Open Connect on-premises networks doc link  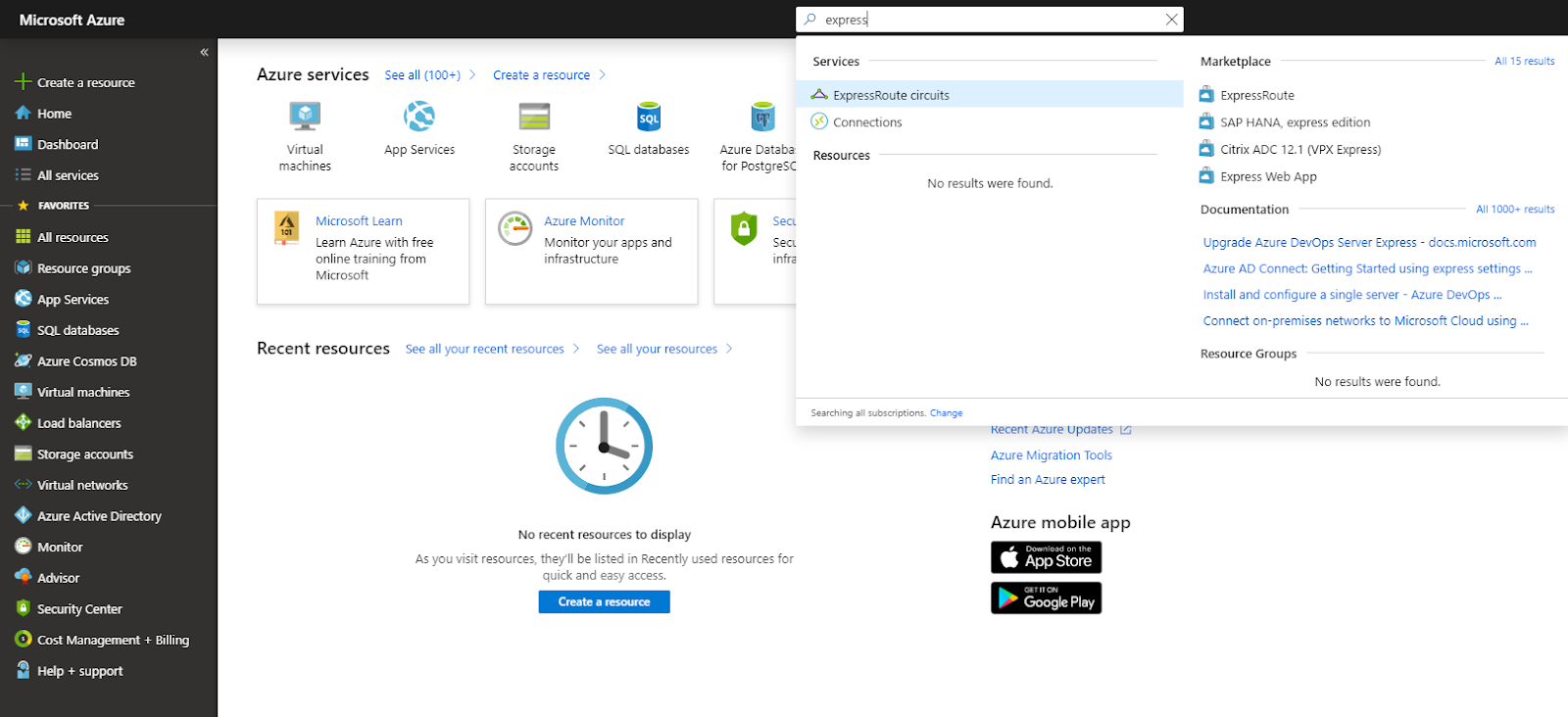1365,320
